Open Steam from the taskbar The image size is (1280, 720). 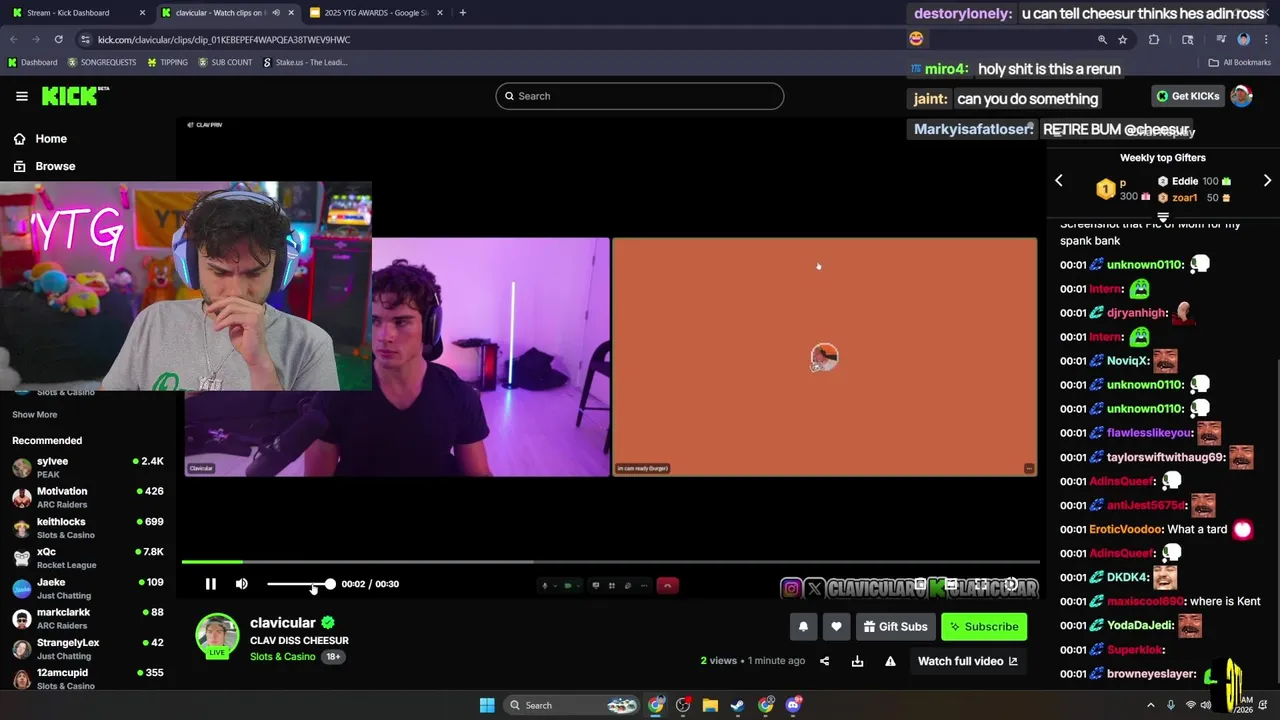738,705
